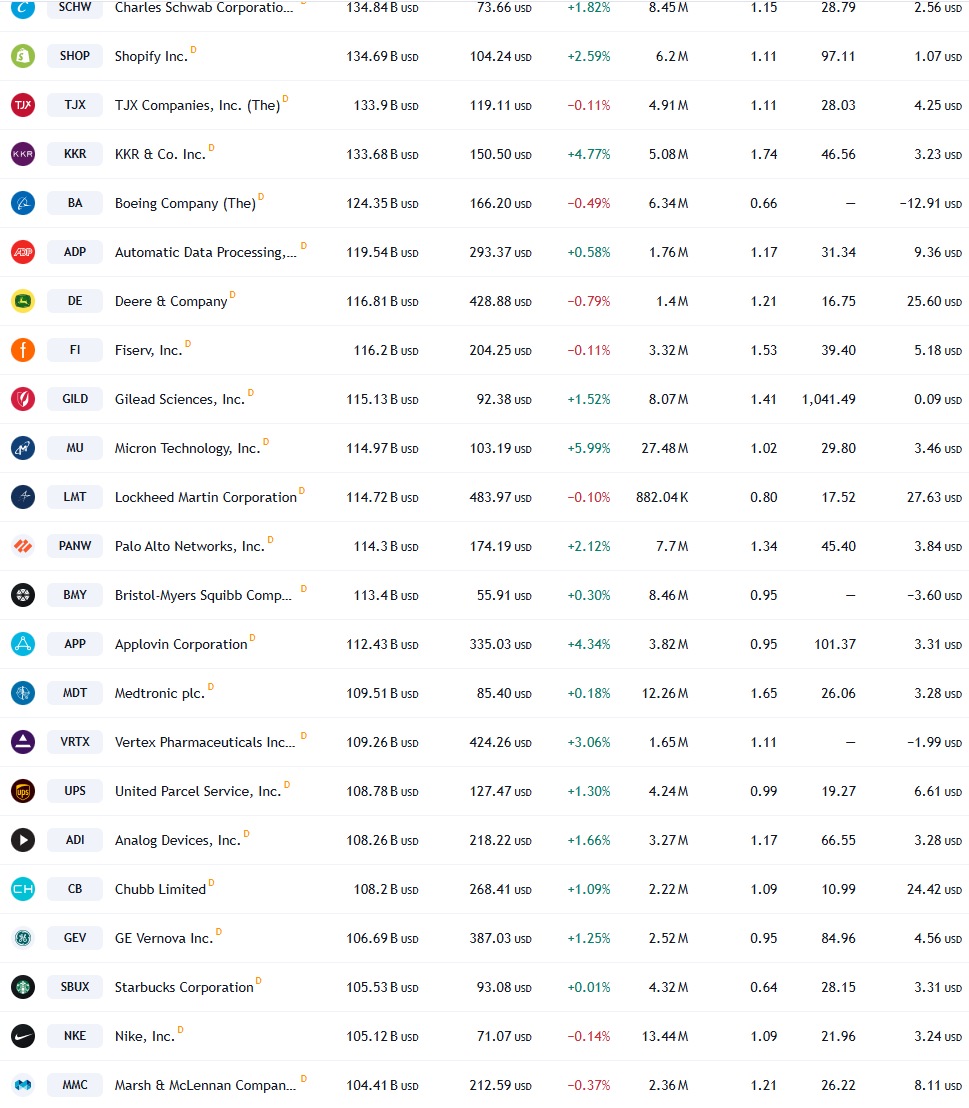
Task: Select the FI ticker badge
Action: [x=75, y=350]
